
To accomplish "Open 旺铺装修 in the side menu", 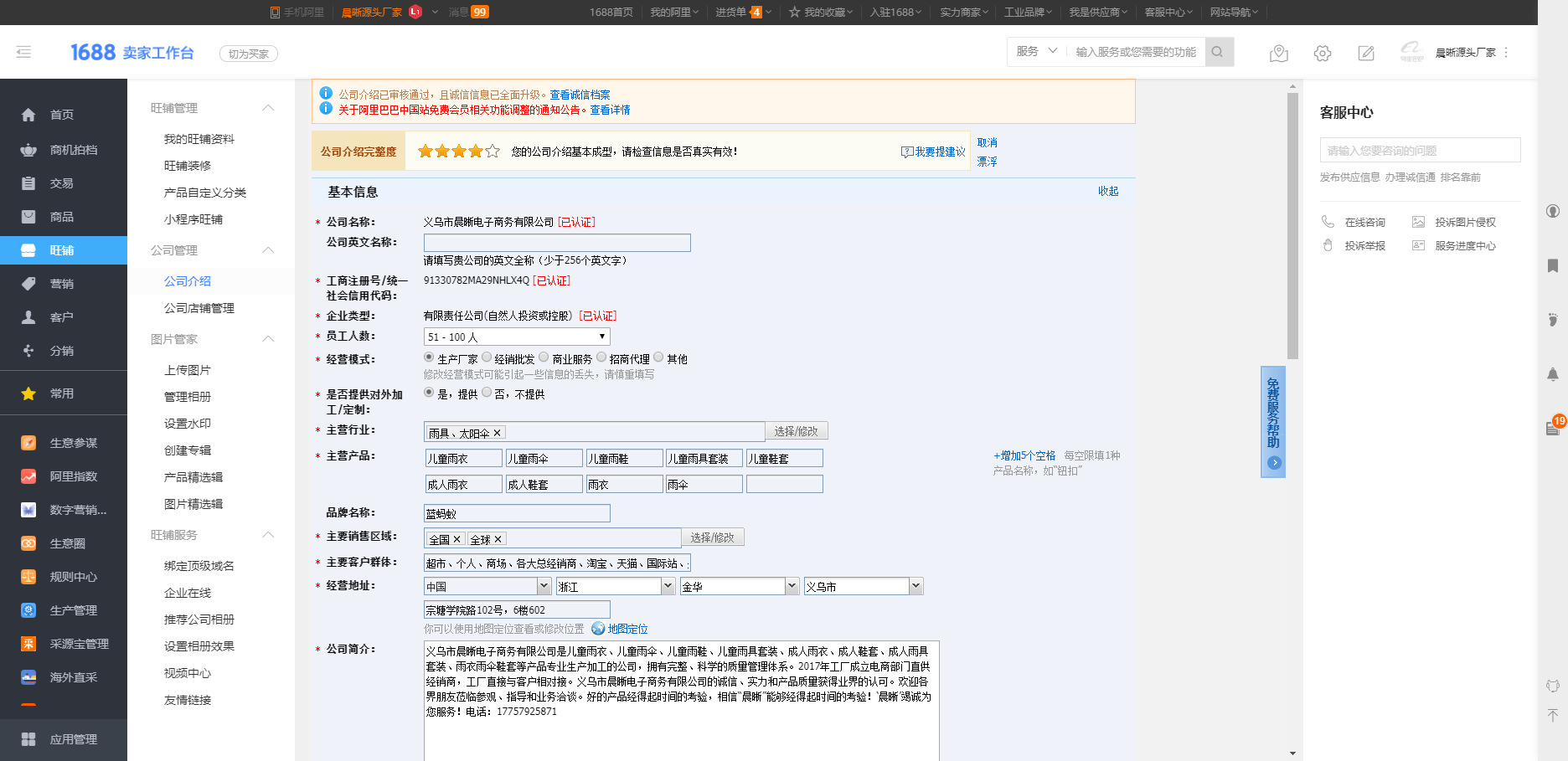I will pos(188,166).
